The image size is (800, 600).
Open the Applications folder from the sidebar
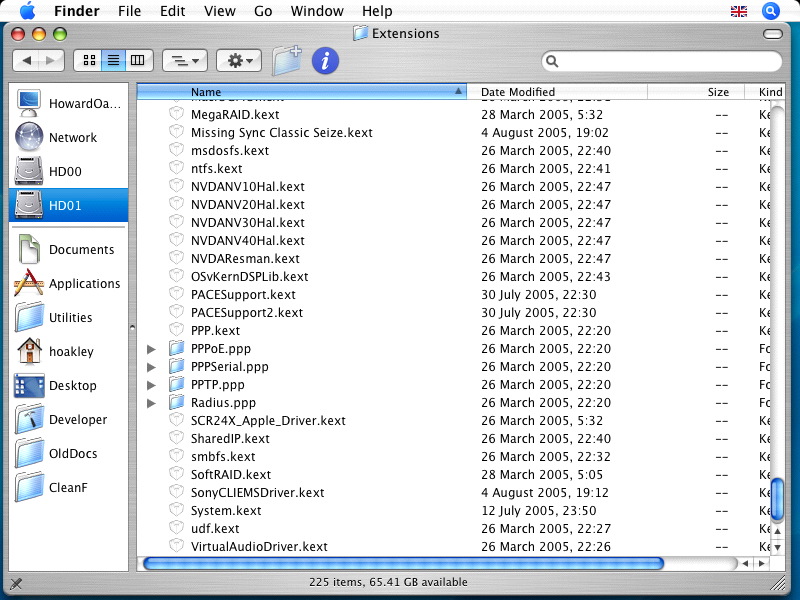click(72, 284)
